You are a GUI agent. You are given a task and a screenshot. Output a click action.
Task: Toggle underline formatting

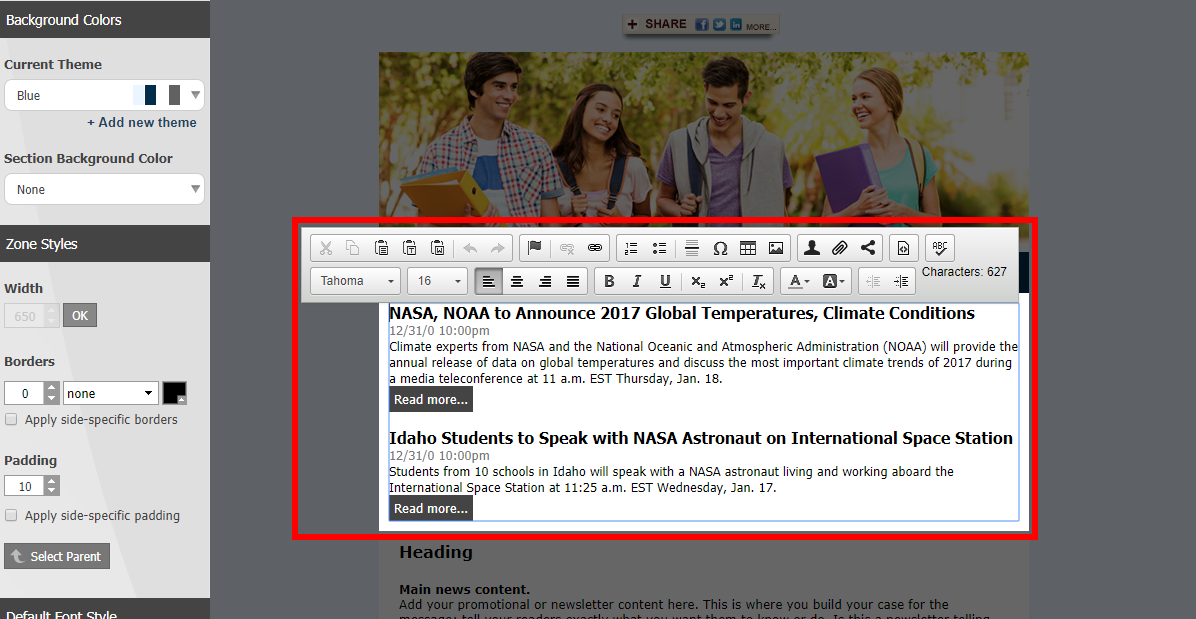(665, 281)
